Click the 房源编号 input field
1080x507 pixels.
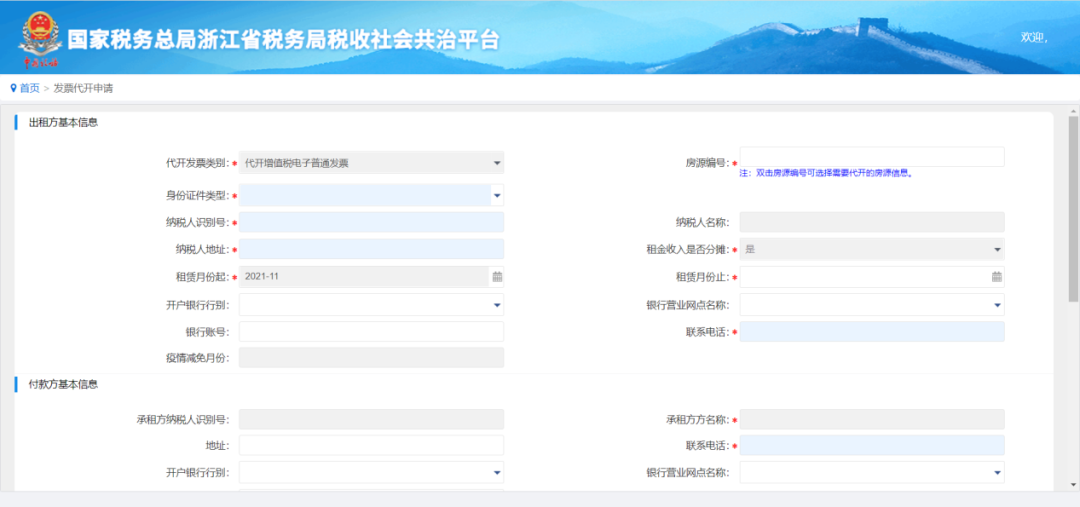click(x=871, y=157)
